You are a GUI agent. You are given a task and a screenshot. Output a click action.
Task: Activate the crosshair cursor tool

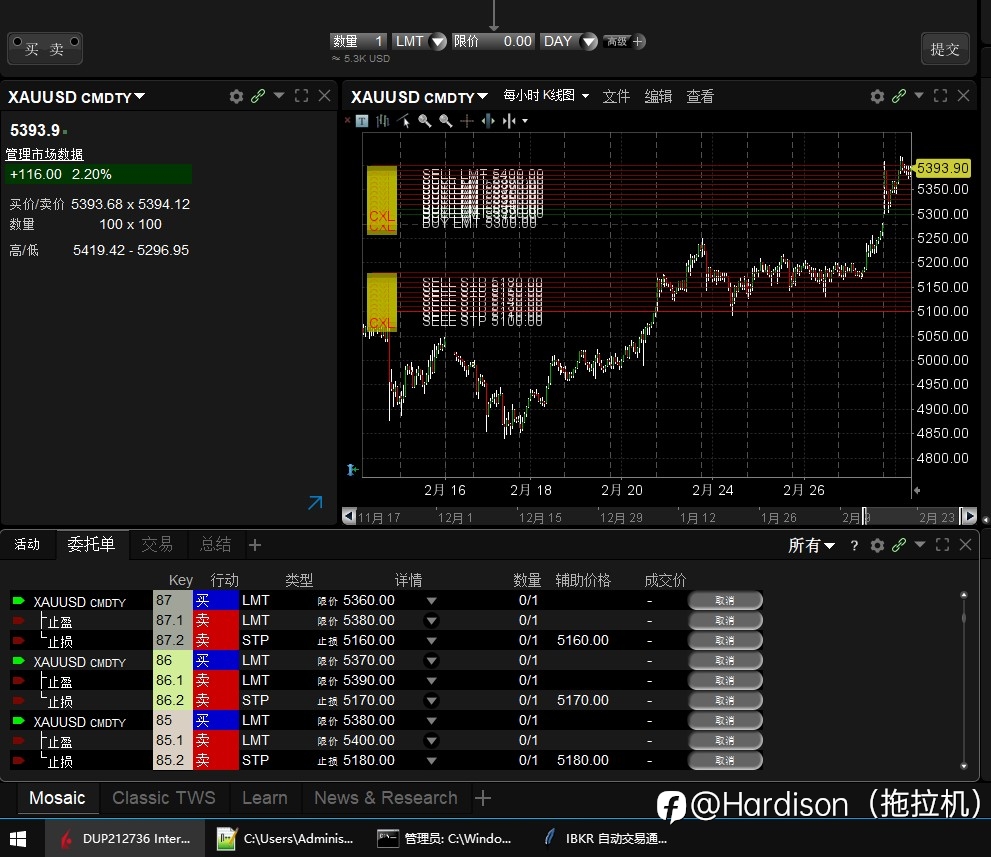pyautogui.click(x=466, y=121)
